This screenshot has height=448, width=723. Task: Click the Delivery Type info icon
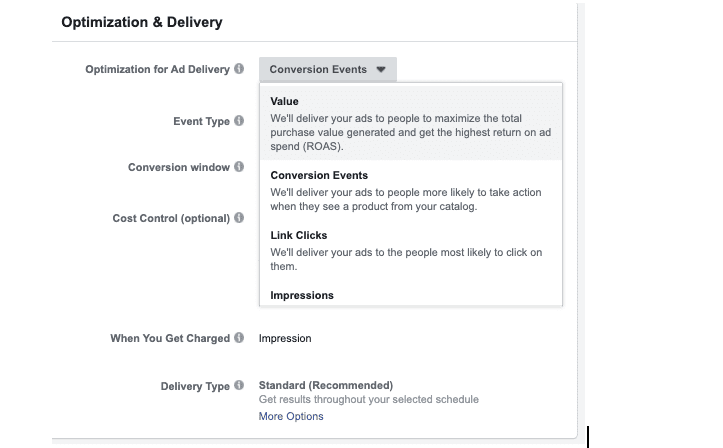tap(239, 386)
